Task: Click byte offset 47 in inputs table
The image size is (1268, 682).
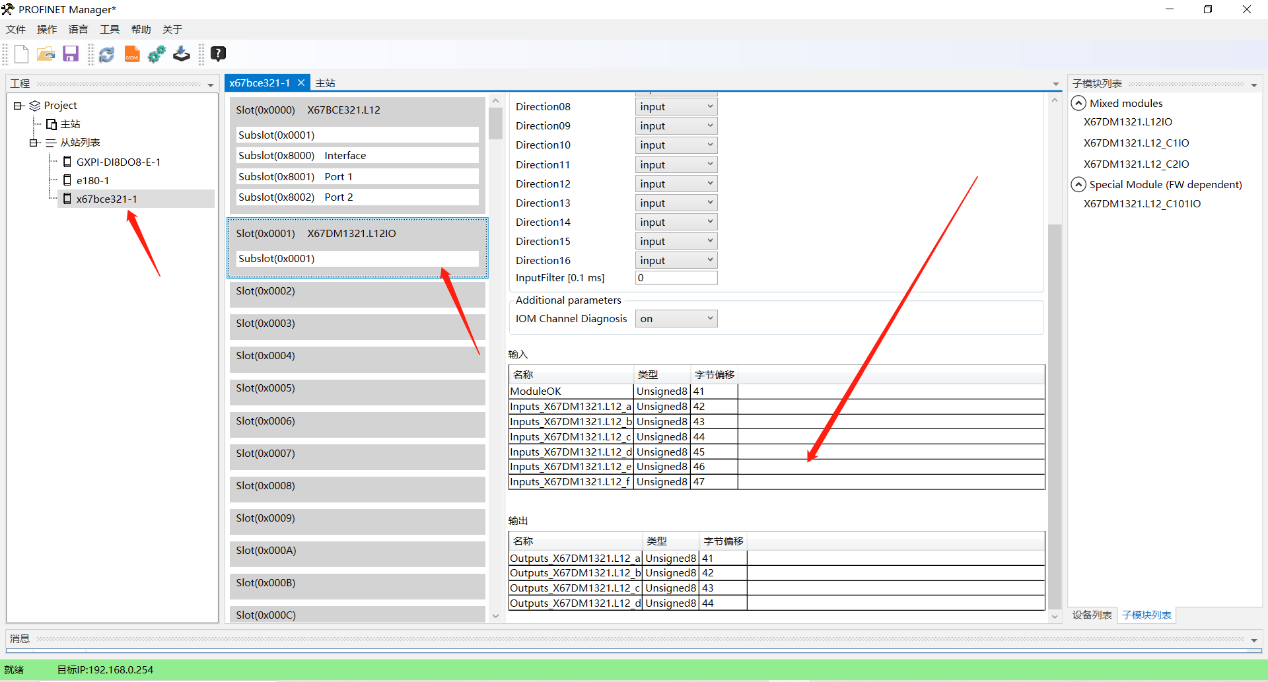Action: (699, 482)
